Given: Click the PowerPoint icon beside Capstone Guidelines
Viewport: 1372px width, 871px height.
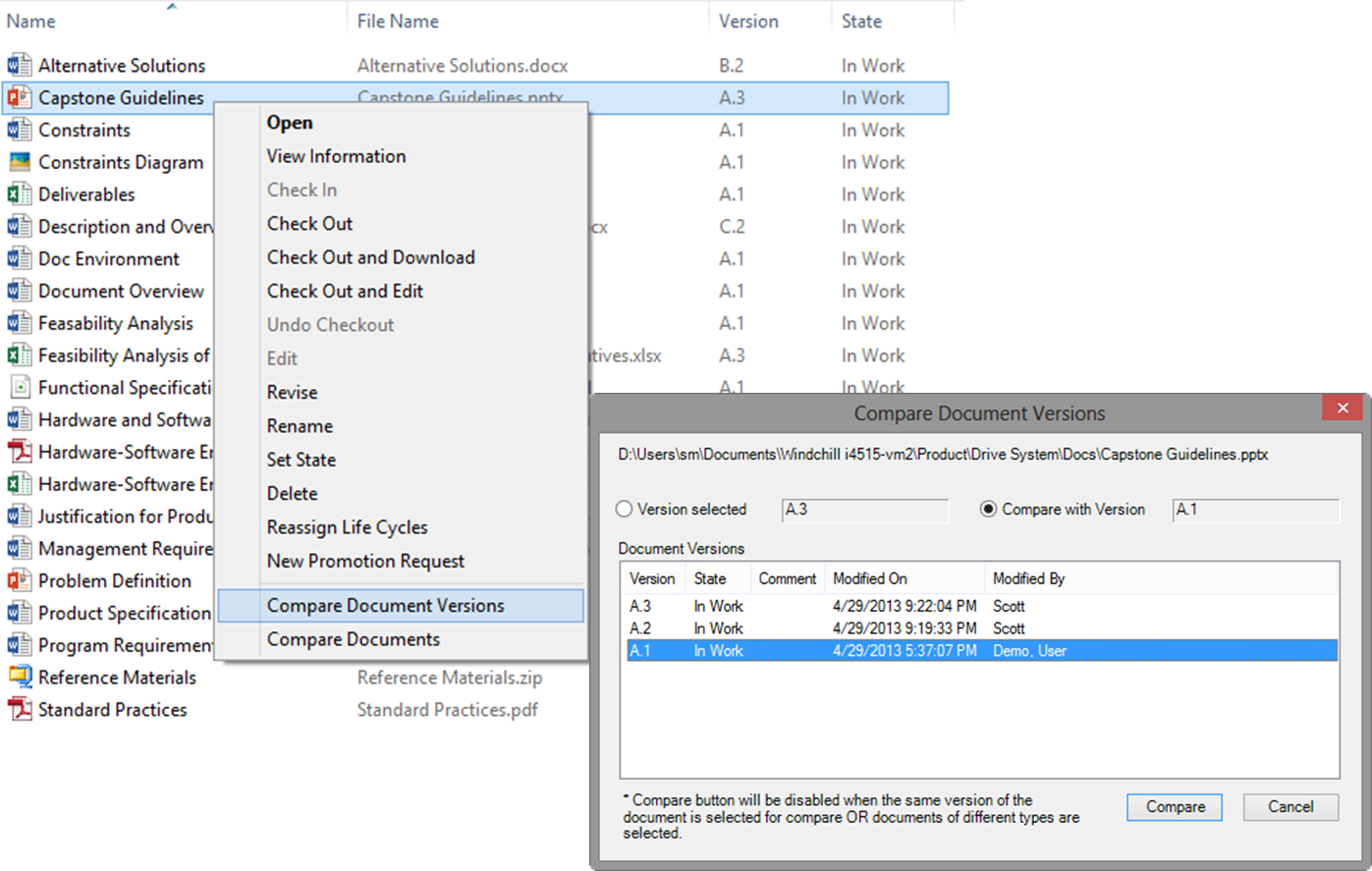Looking at the screenshot, I should point(20,97).
